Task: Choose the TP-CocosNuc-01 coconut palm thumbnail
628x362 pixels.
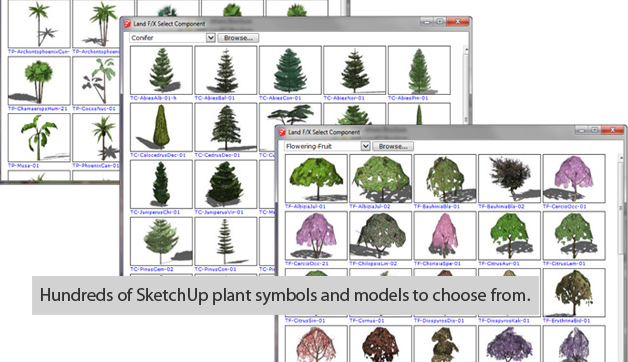Action: [x=96, y=80]
